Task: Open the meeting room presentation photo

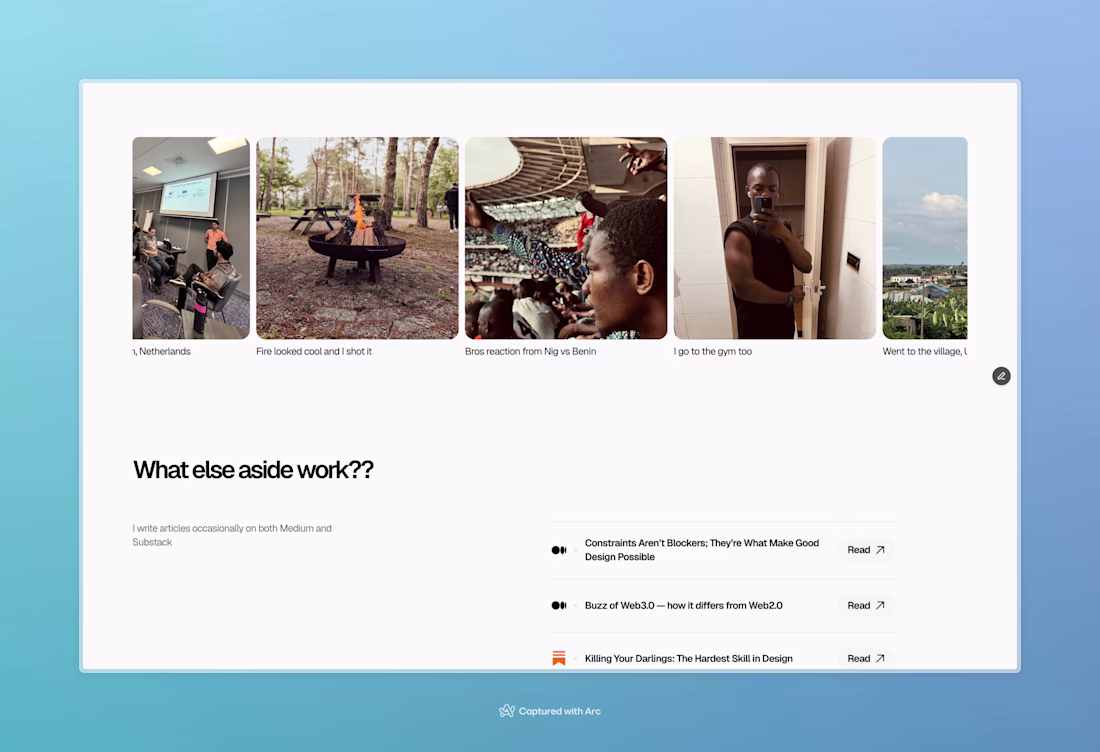Action: tap(191, 238)
